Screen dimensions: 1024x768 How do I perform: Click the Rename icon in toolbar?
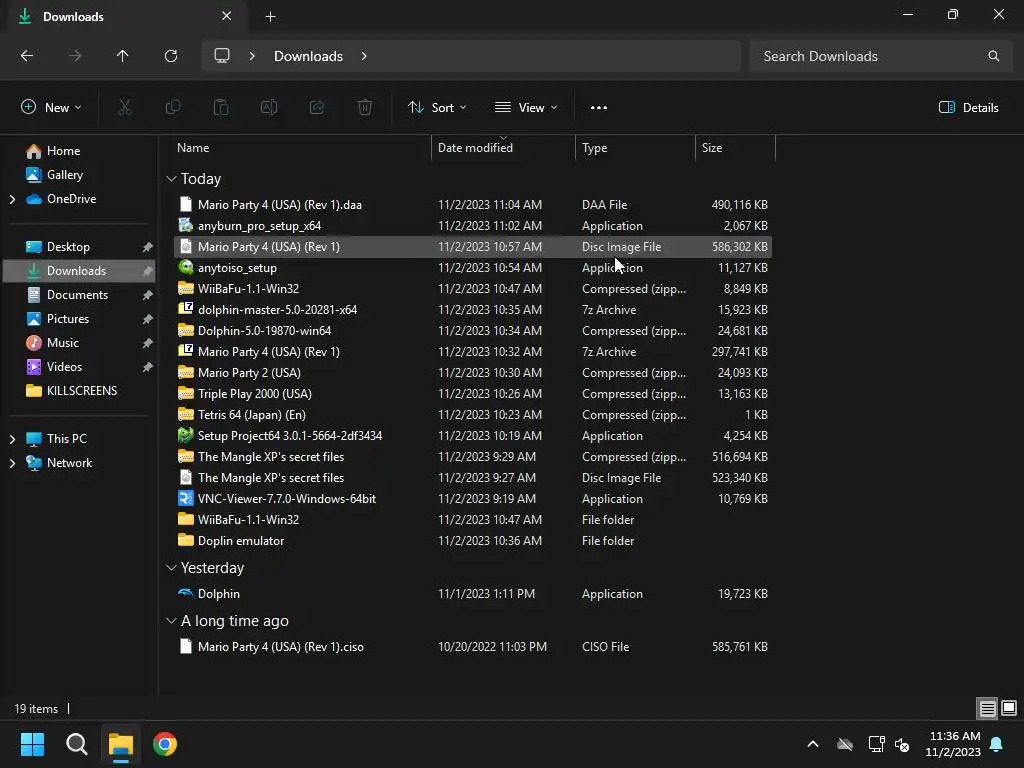[x=269, y=108]
